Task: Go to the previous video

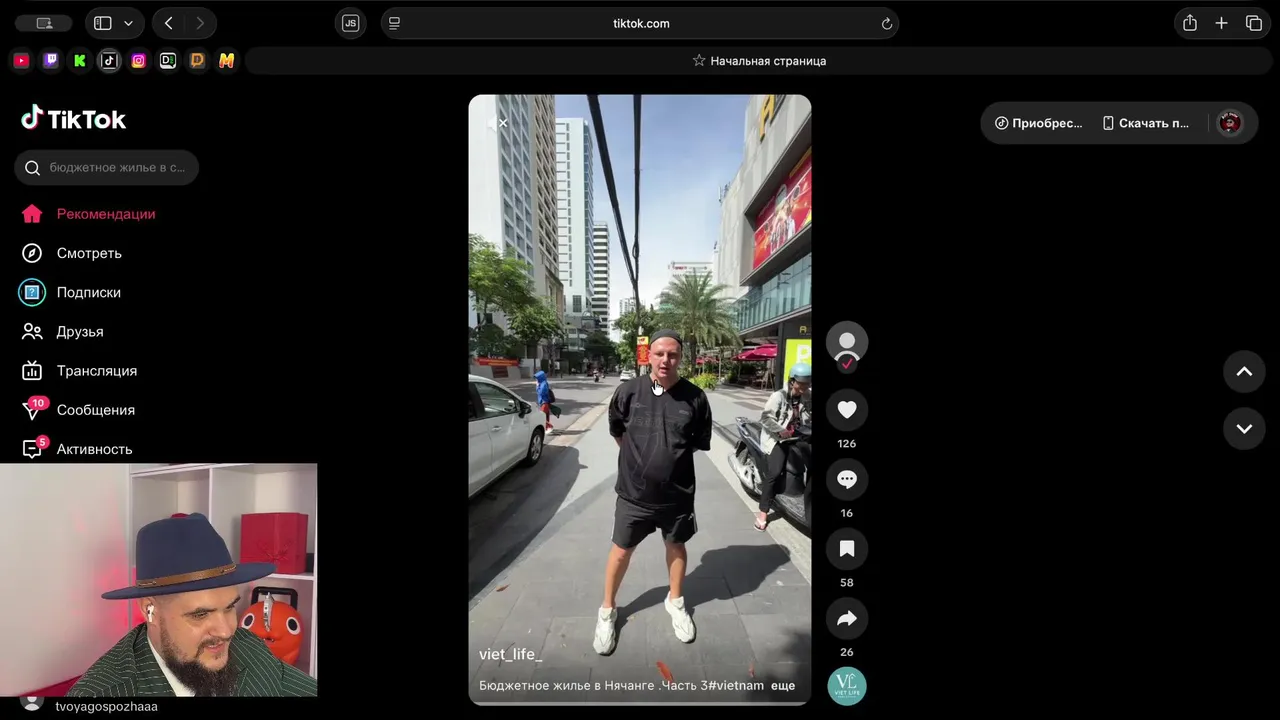Action: (1244, 371)
